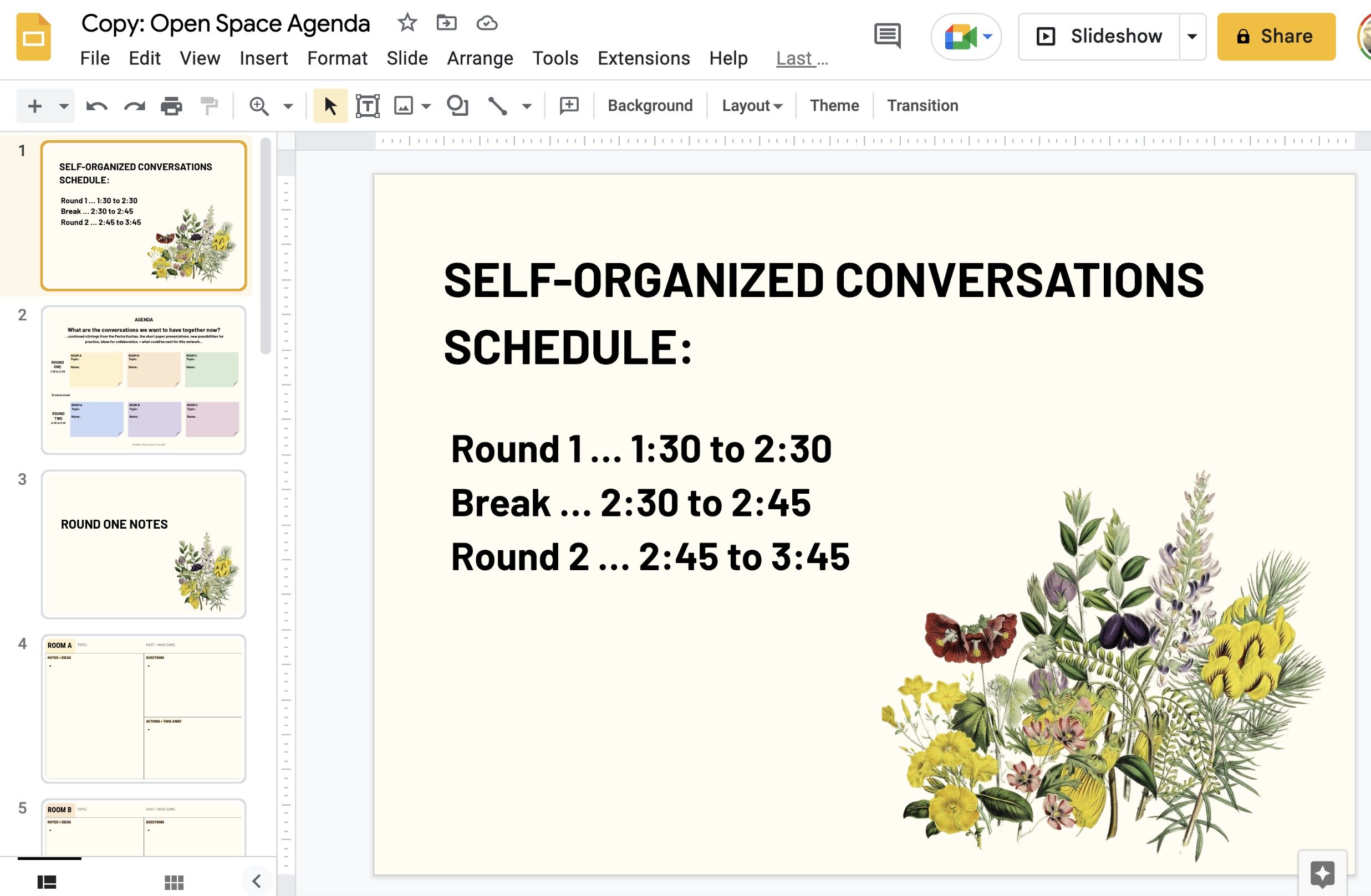Select the text box tool
1371x896 pixels.
[x=368, y=106]
